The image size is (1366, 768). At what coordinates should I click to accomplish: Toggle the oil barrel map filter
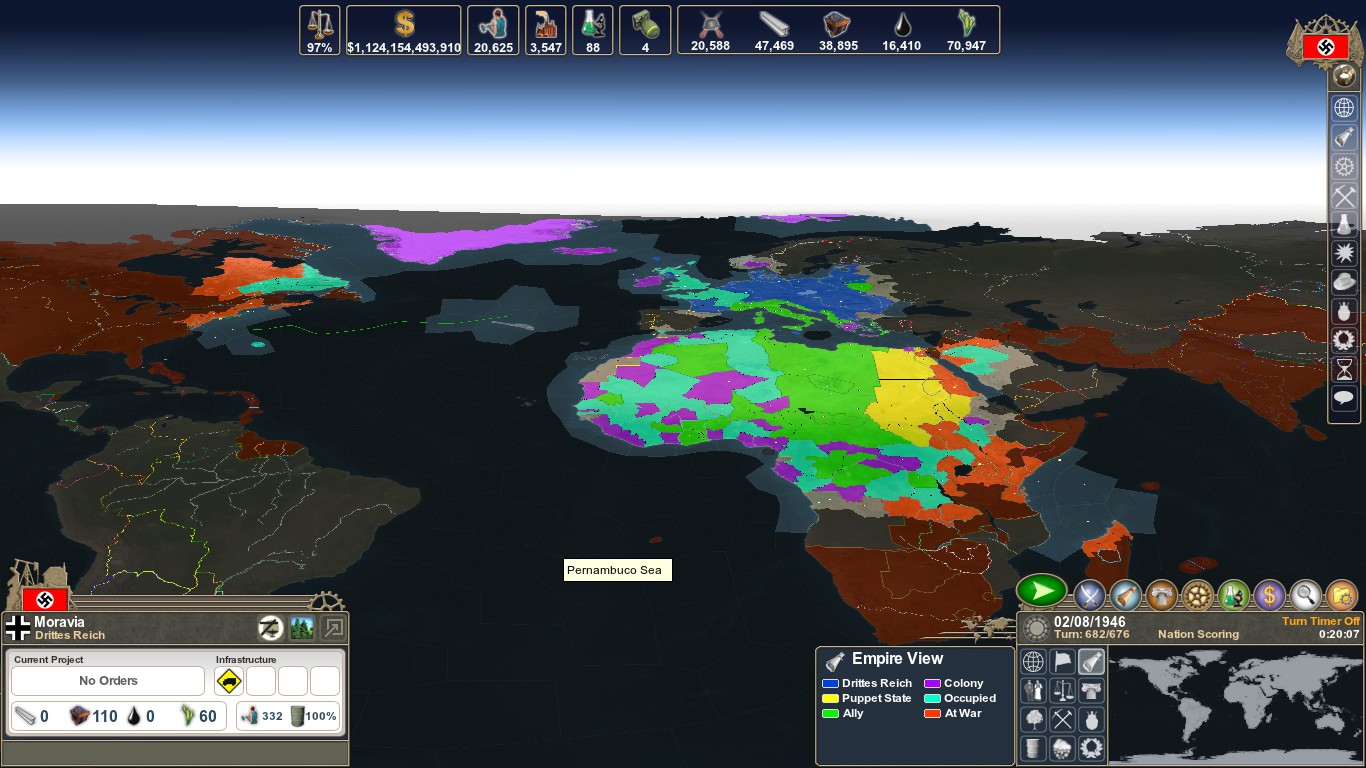point(1033,748)
